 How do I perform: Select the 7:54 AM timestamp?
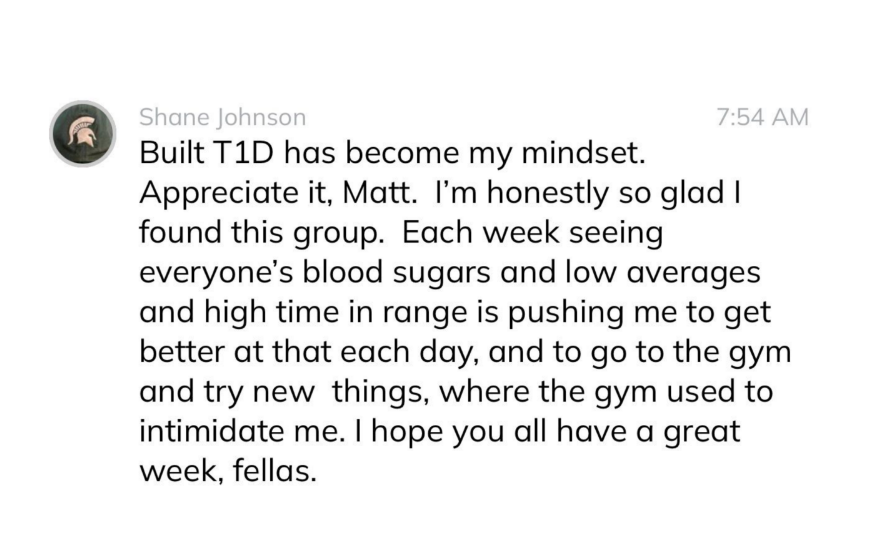click(x=762, y=117)
